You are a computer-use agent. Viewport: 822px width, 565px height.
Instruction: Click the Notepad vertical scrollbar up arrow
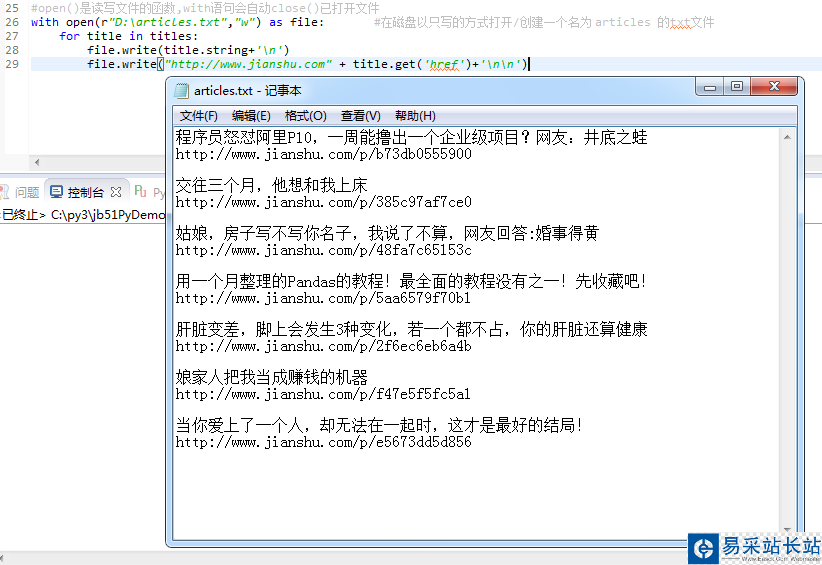coord(787,137)
